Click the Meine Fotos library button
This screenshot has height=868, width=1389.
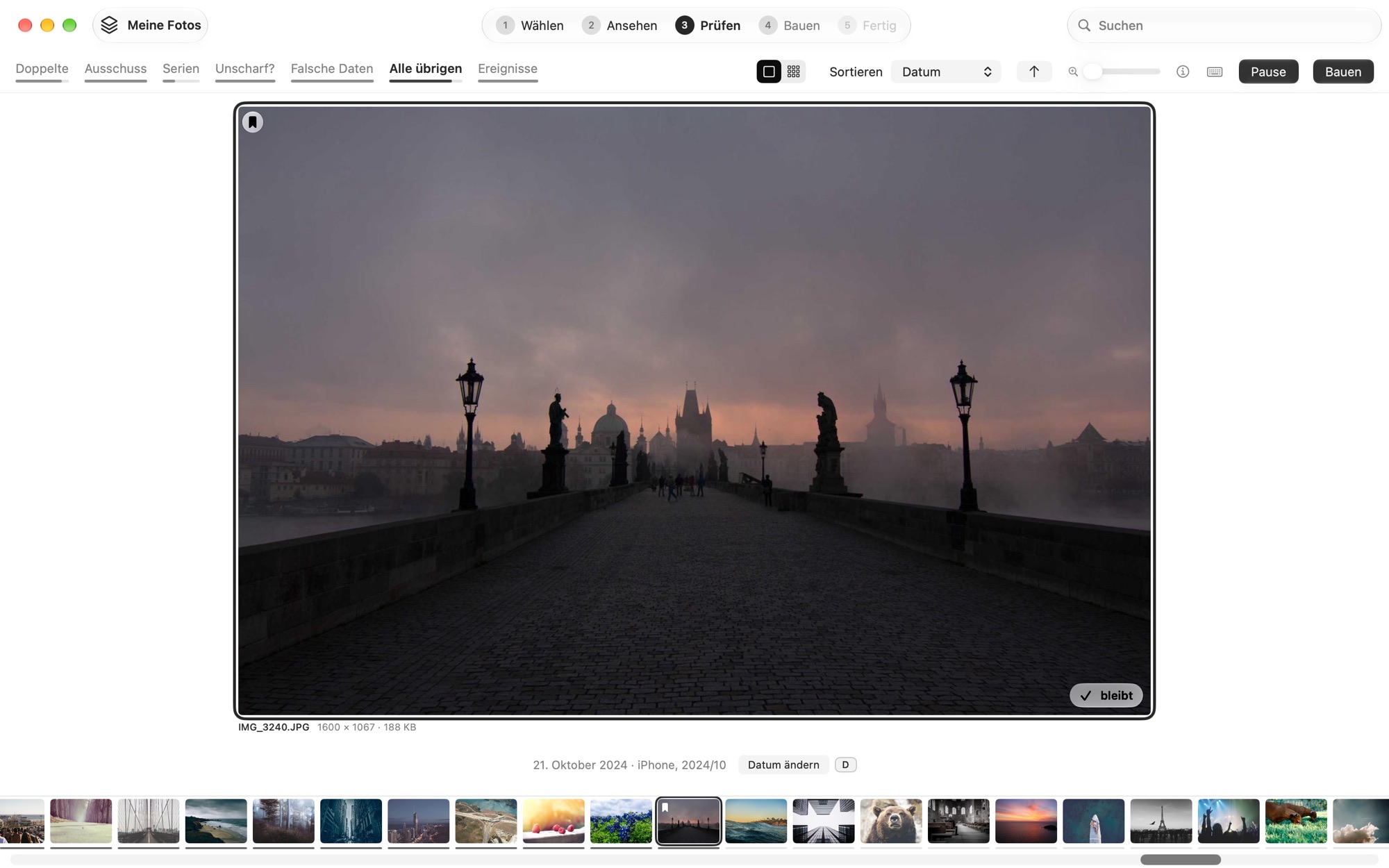point(151,25)
